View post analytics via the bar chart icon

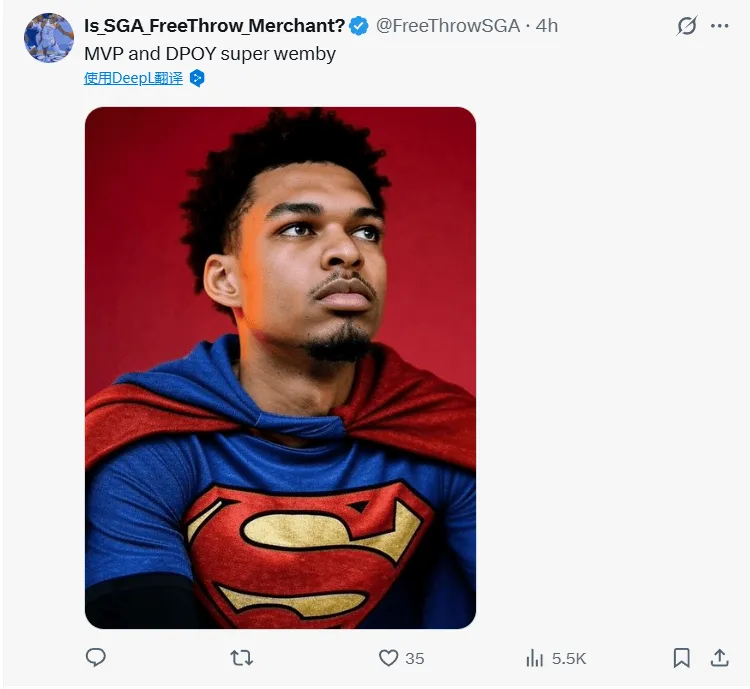(534, 657)
